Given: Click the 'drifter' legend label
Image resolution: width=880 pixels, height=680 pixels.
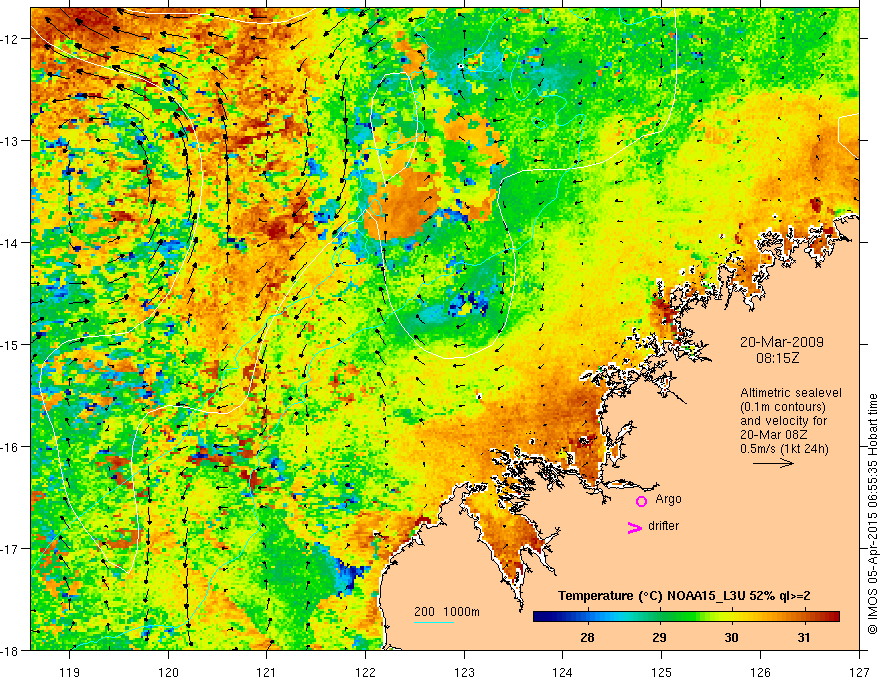Looking at the screenshot, I should 663,526.
